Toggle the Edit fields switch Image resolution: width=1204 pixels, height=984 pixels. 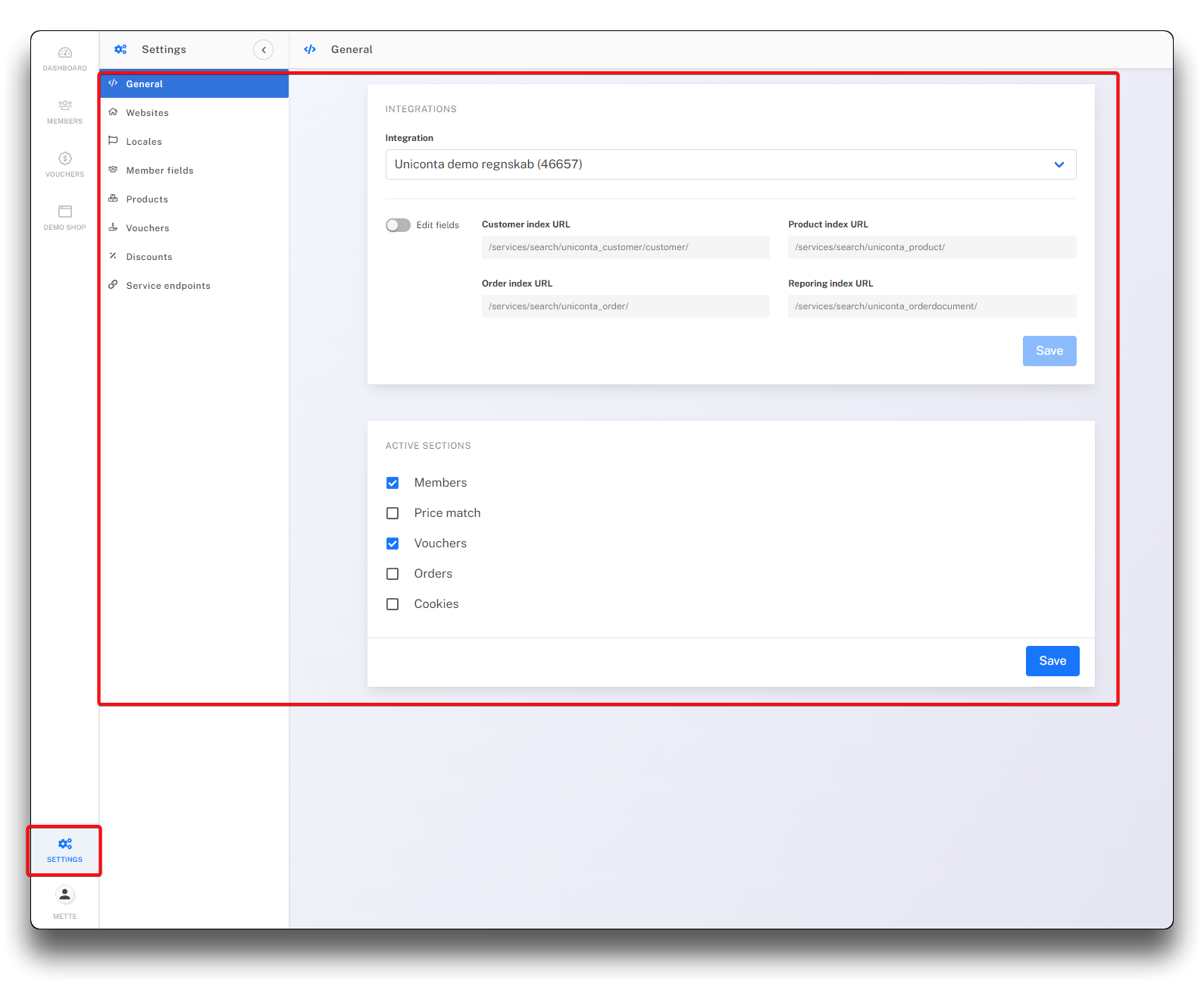[x=398, y=225]
